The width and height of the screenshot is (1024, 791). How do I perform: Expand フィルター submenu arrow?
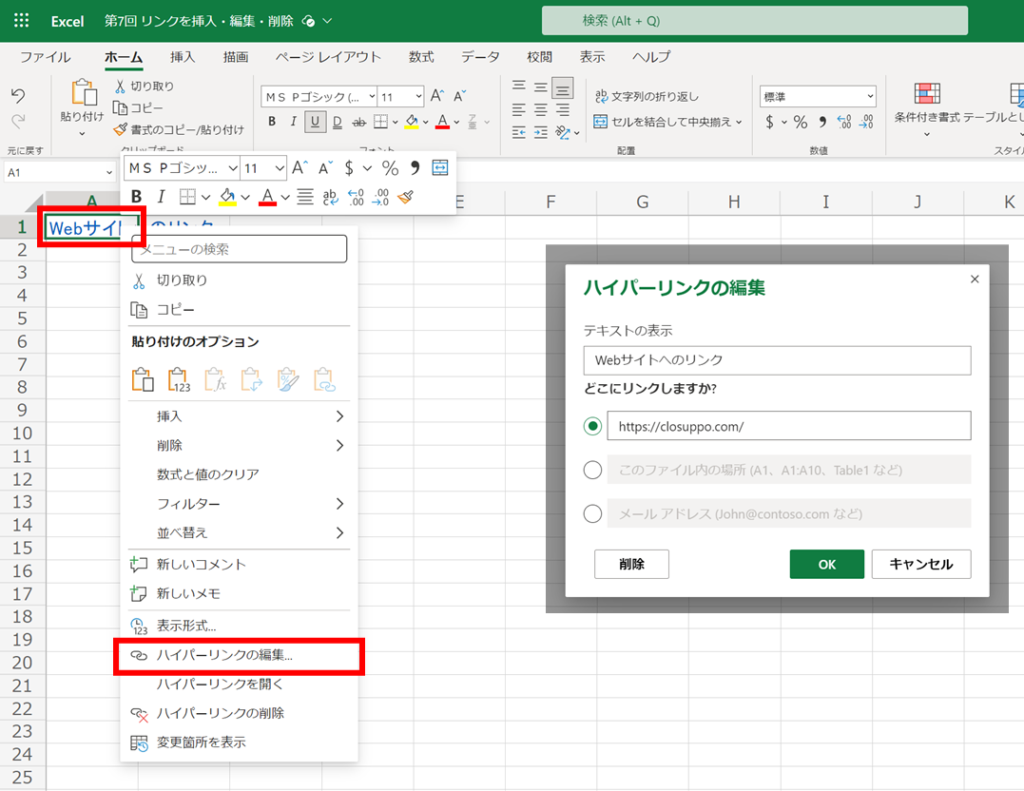coord(340,504)
